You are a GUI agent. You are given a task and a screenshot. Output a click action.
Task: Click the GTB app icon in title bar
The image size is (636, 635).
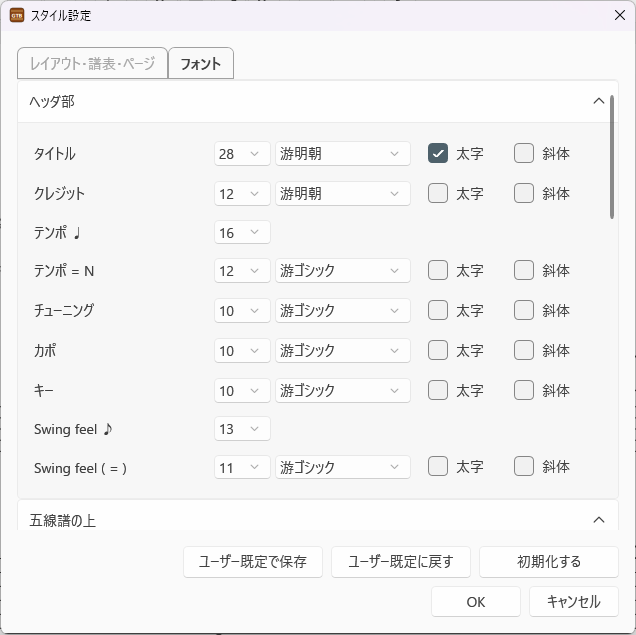tap(17, 15)
